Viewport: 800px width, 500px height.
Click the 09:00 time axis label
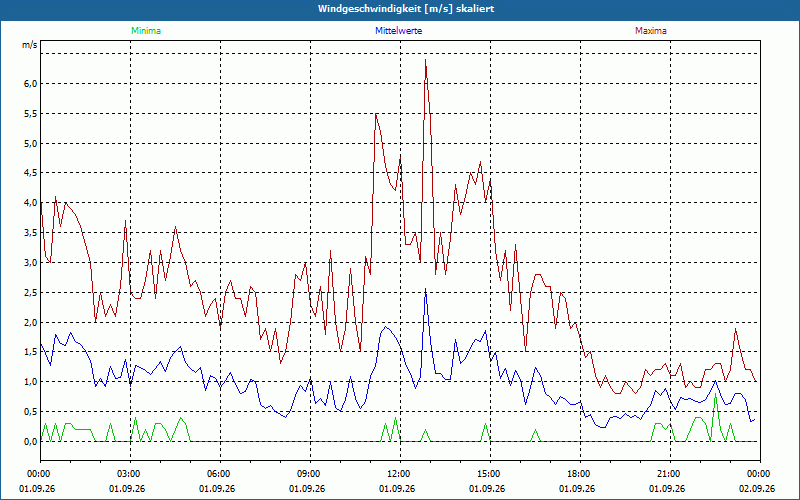tap(310, 474)
